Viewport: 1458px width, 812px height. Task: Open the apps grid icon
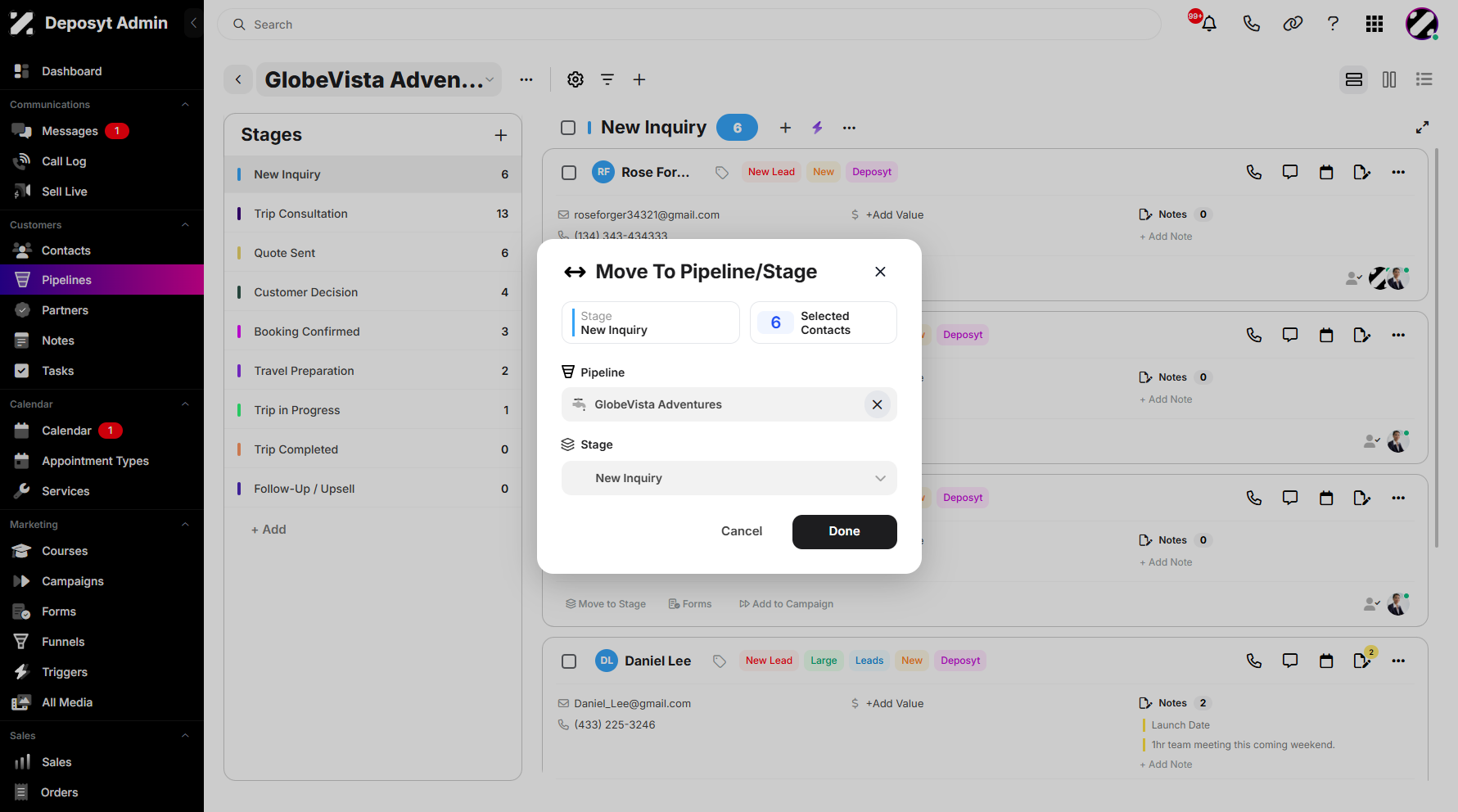tap(1374, 24)
